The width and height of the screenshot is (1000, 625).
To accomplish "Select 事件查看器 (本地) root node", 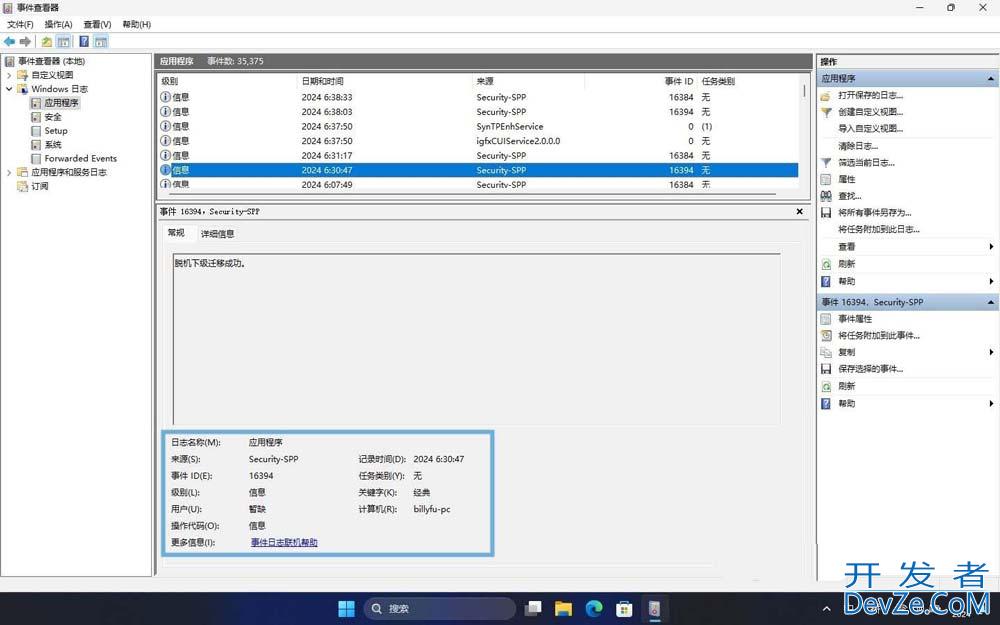I will click(x=51, y=61).
